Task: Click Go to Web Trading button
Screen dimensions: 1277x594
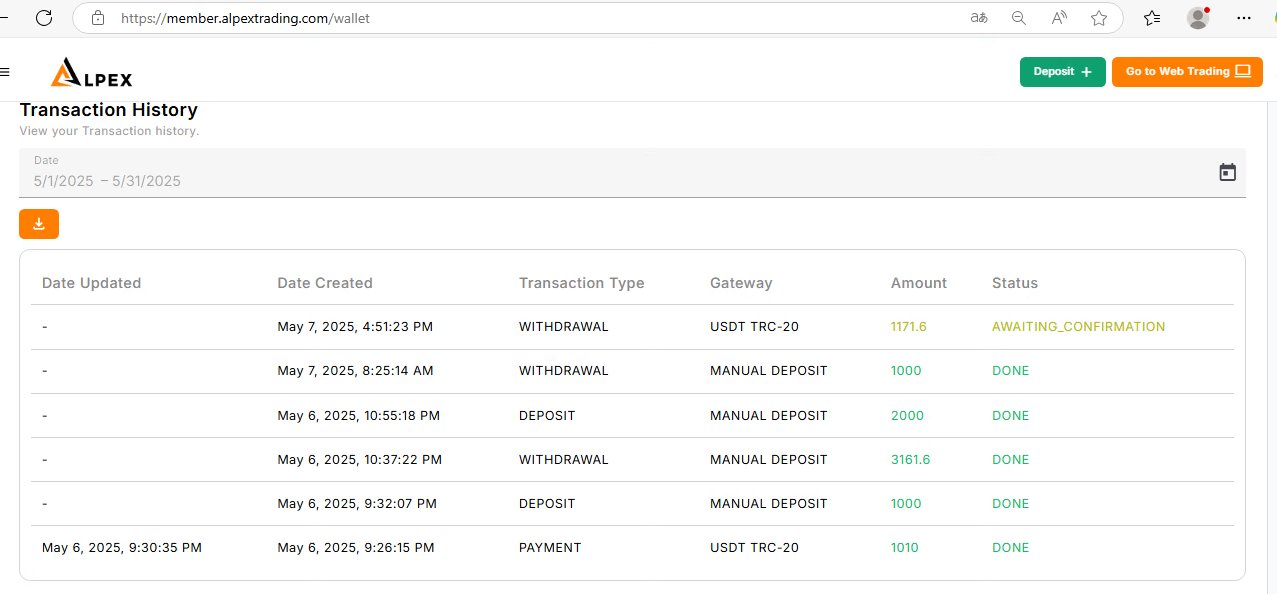Action: (x=1187, y=72)
